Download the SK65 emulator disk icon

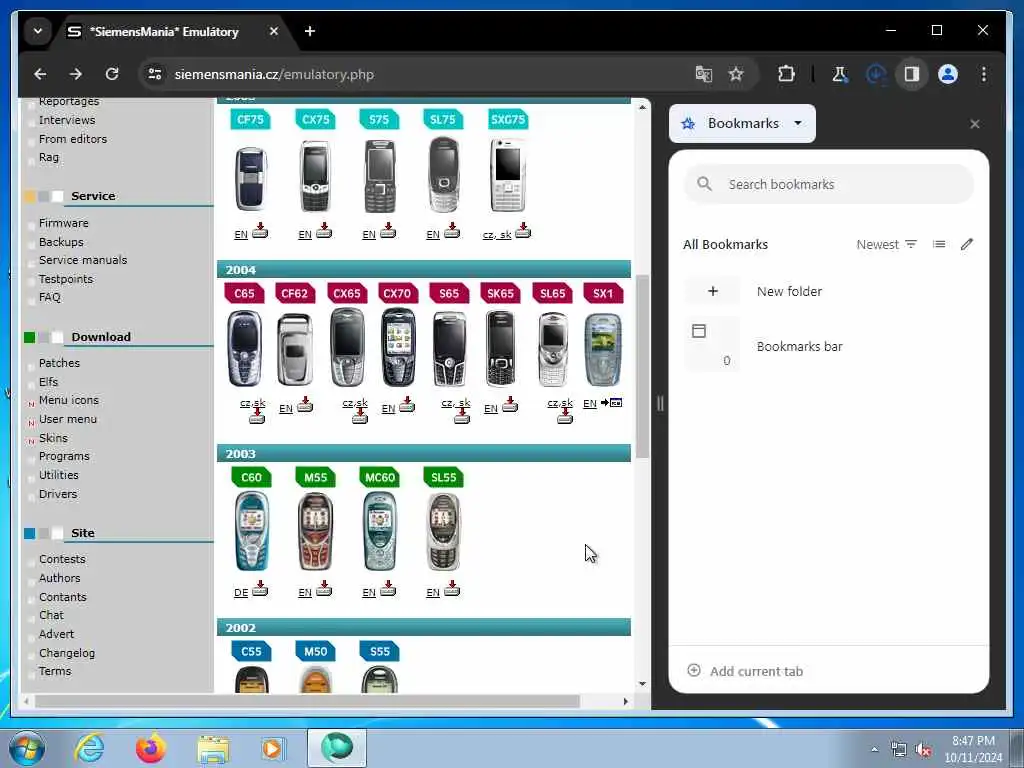[x=510, y=405]
